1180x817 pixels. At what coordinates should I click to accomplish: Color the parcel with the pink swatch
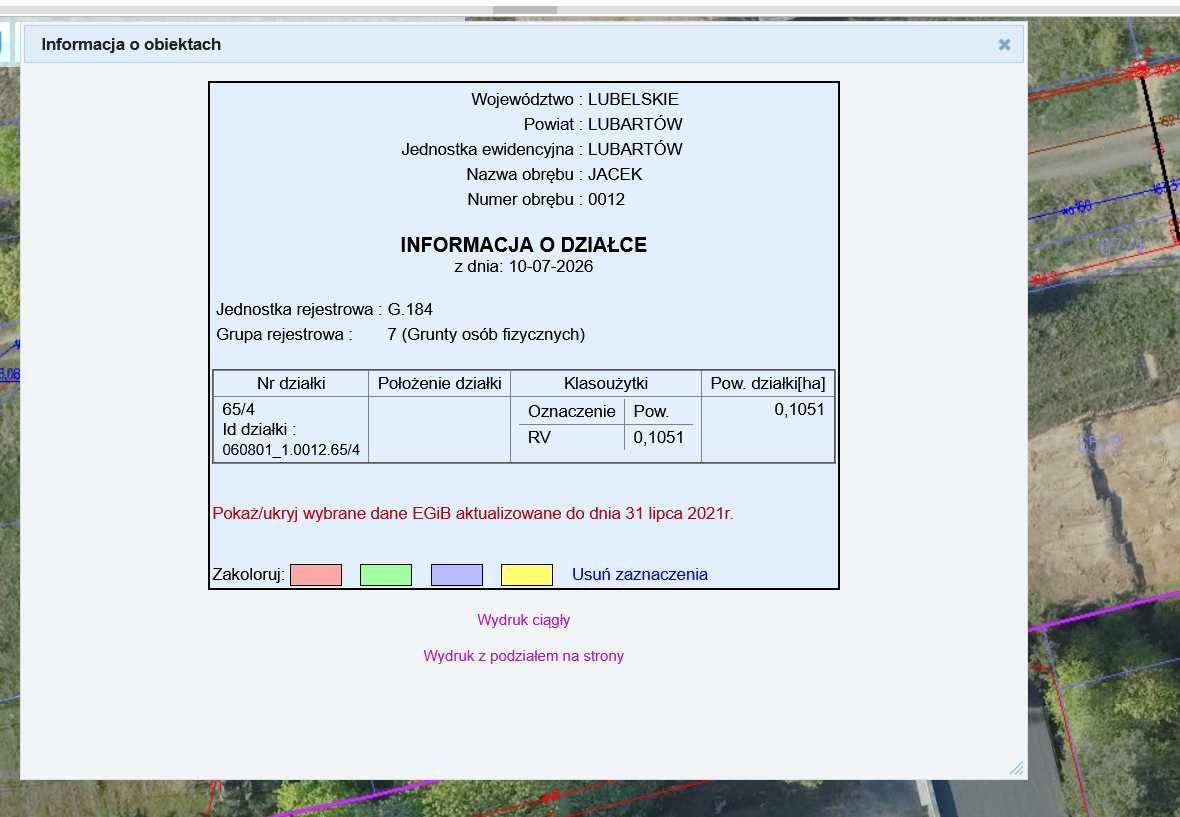tap(316, 575)
